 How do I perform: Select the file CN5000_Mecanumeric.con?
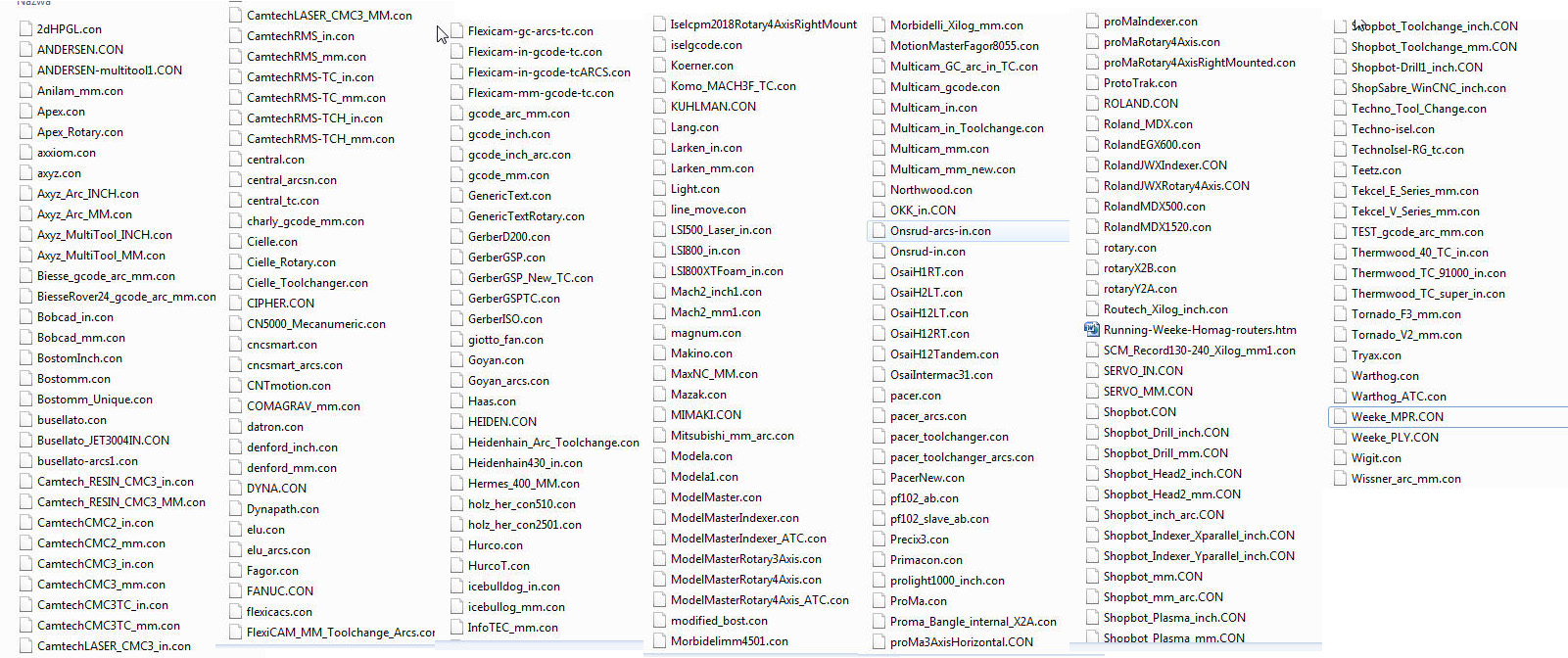tap(316, 324)
